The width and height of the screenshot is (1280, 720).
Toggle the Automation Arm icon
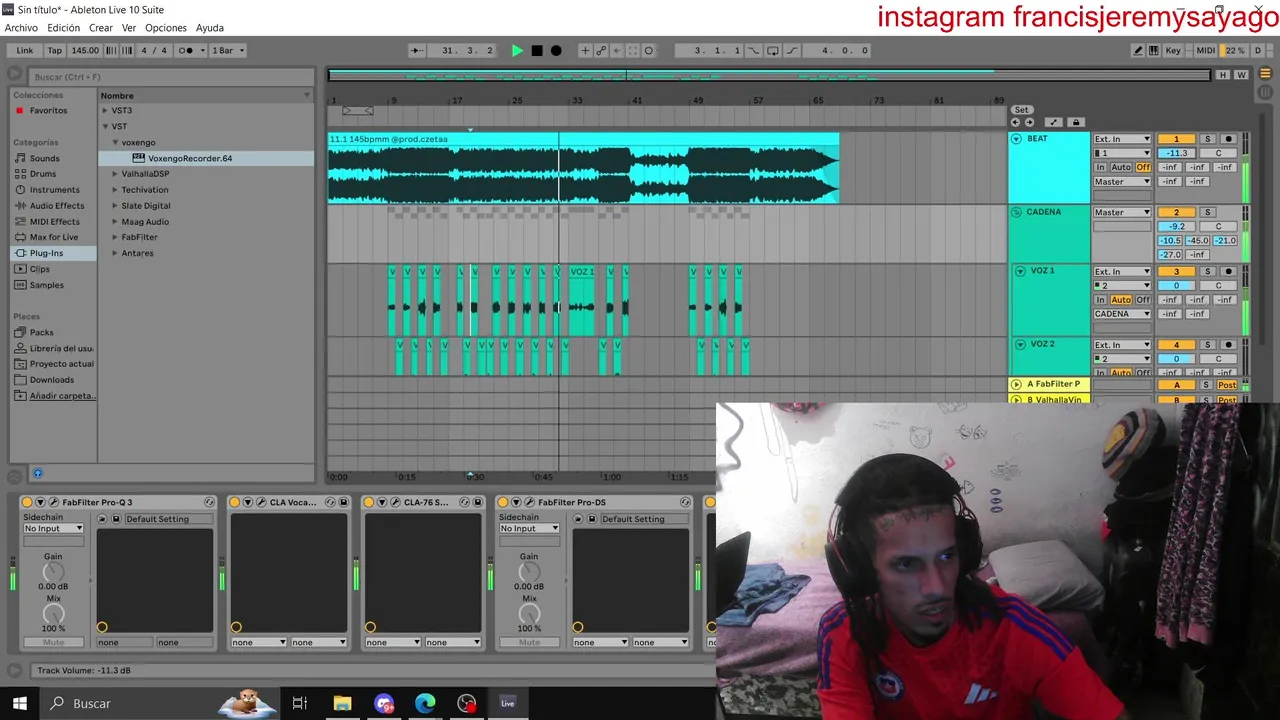pos(601,50)
